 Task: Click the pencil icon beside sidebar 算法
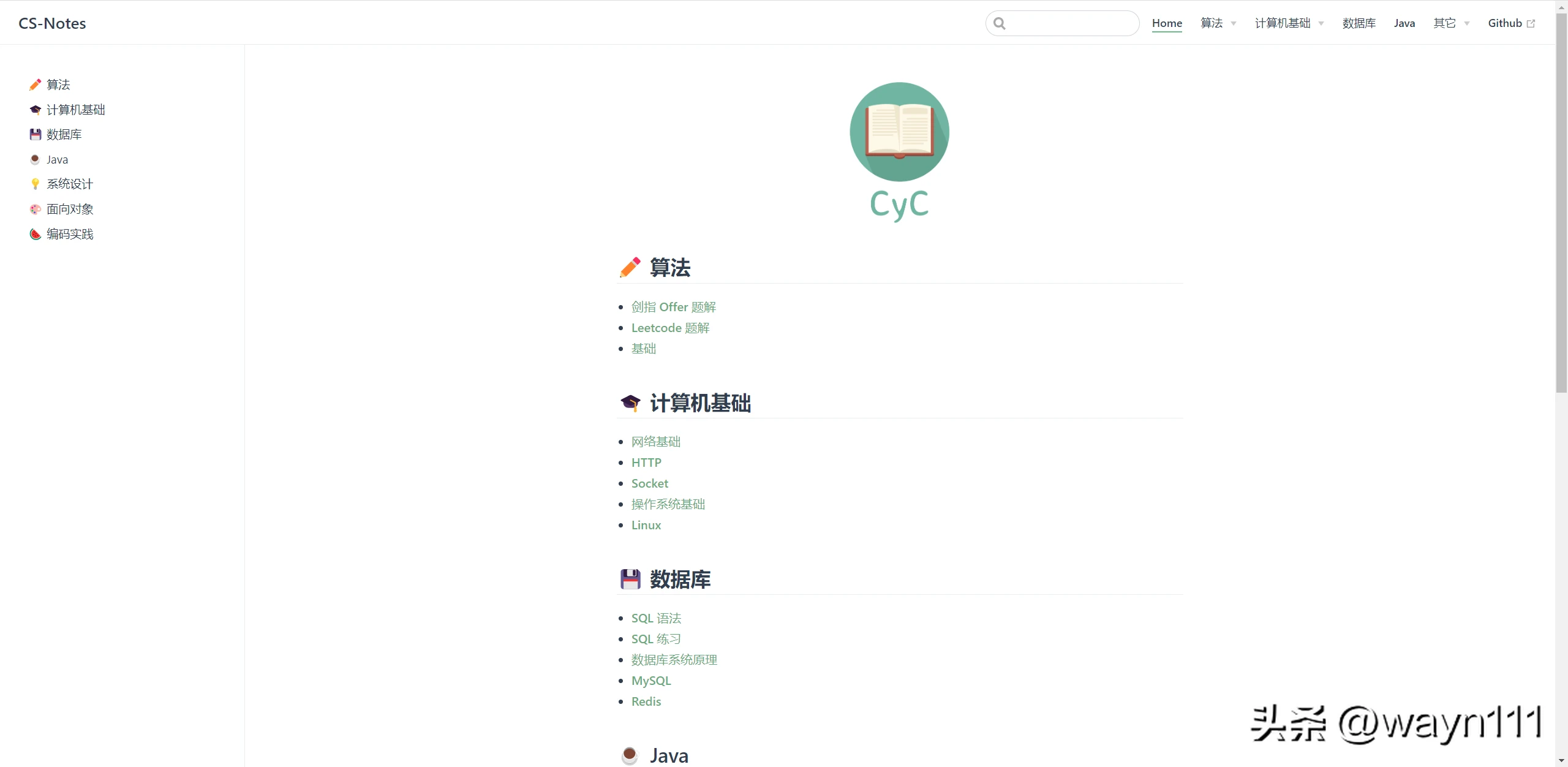pyautogui.click(x=36, y=85)
